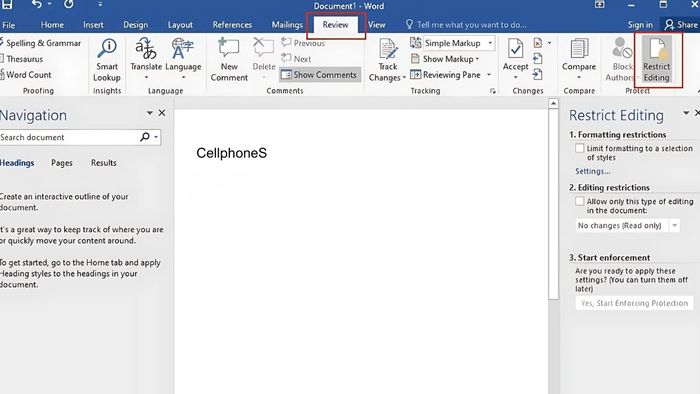Click the Redo repeat icon
The image size is (700, 394).
(x=68, y=4)
